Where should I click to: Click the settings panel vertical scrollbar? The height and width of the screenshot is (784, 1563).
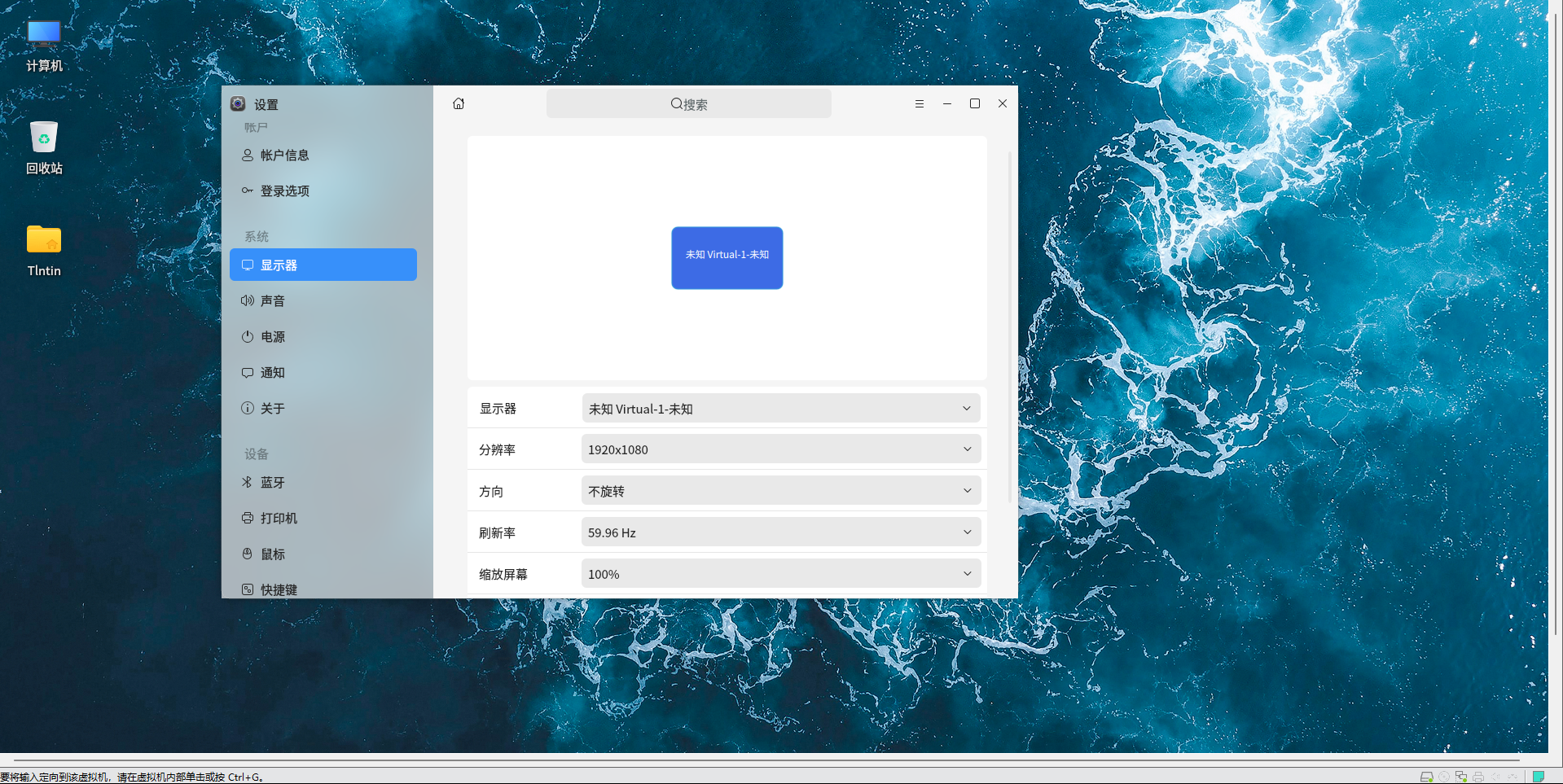coord(1011,326)
